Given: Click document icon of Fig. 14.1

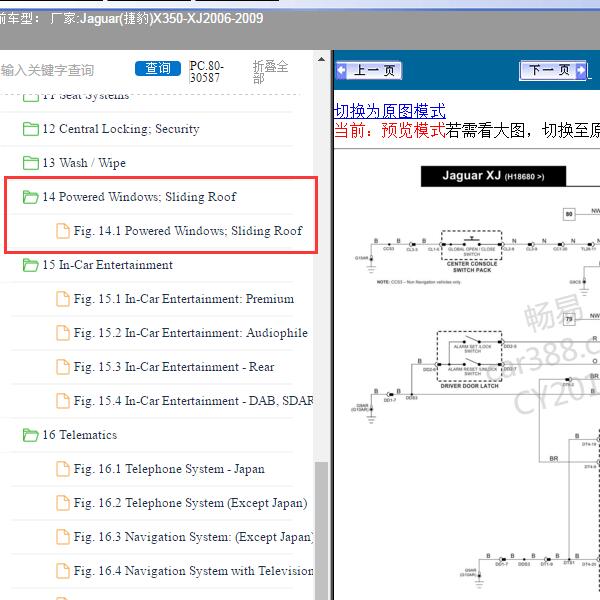Looking at the screenshot, I should 63,231.
